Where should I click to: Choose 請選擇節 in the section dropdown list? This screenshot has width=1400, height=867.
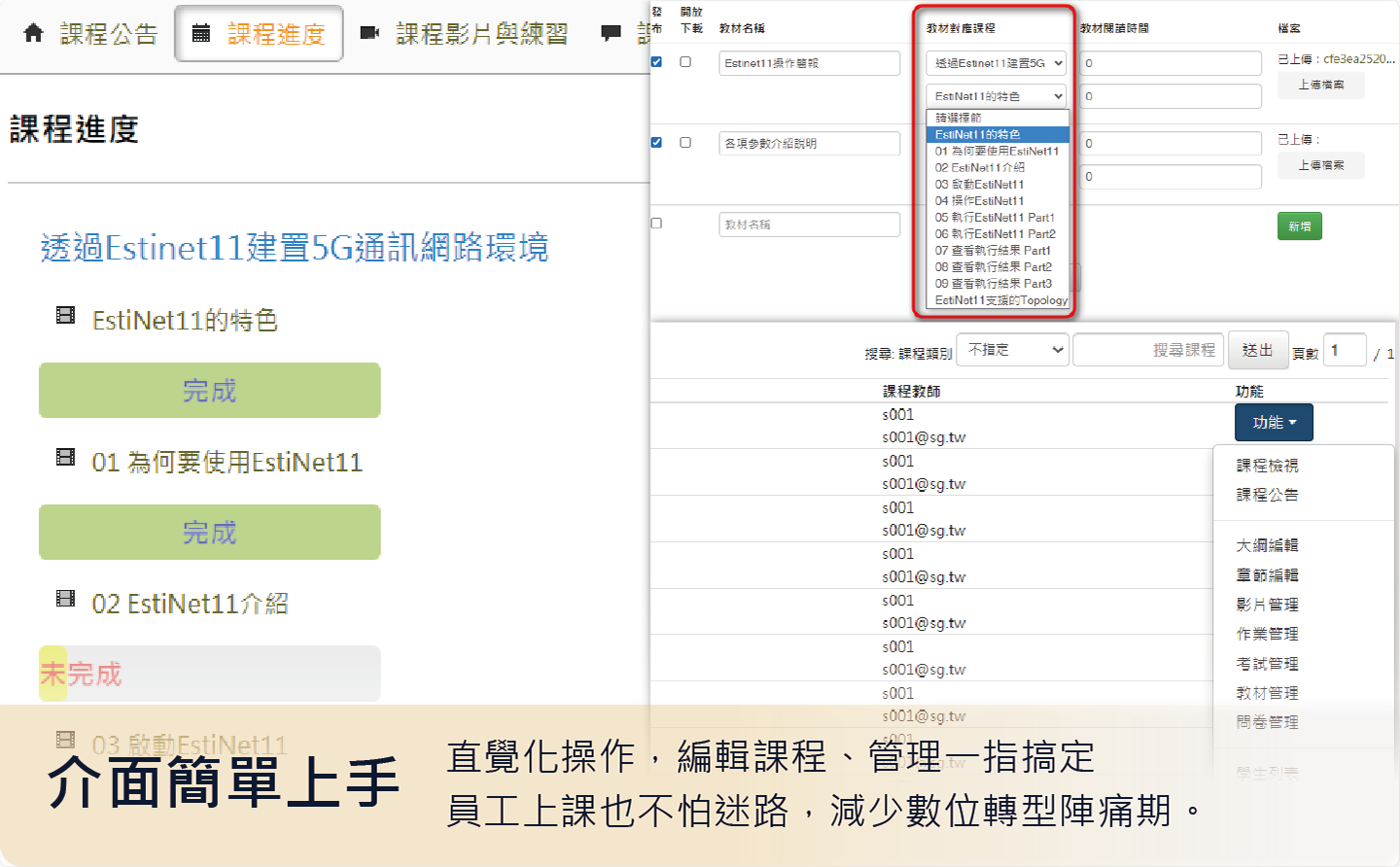[997, 118]
